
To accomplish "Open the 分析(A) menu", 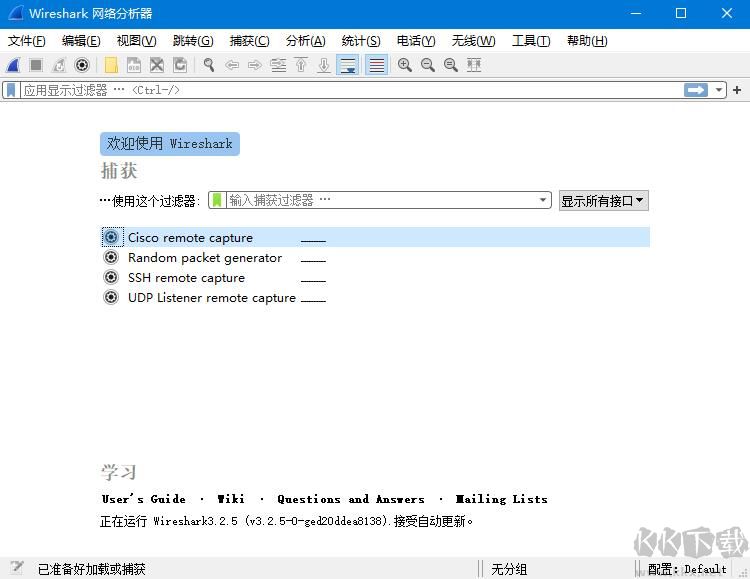I will 305,41.
